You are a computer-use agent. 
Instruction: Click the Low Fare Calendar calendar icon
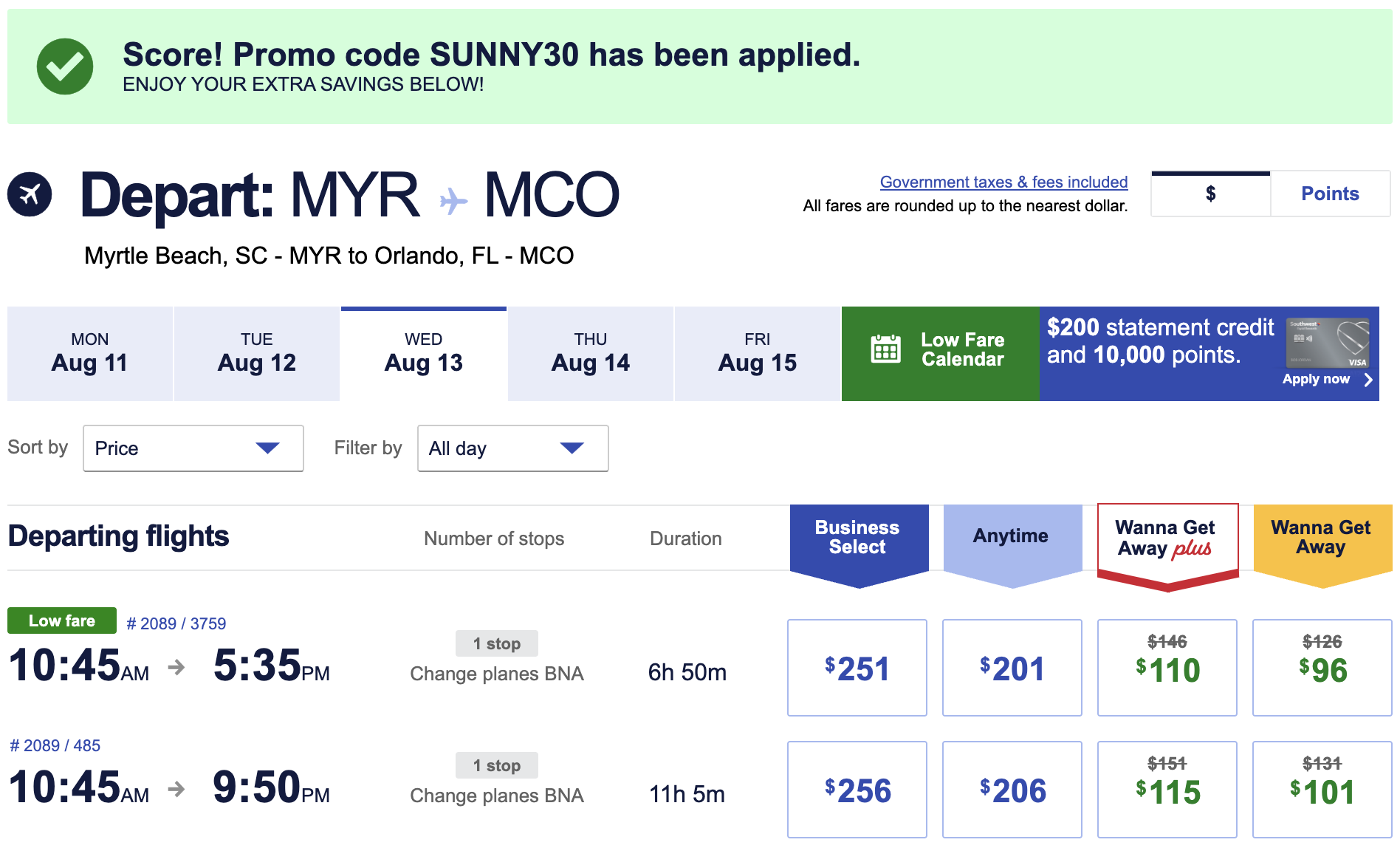coord(885,349)
